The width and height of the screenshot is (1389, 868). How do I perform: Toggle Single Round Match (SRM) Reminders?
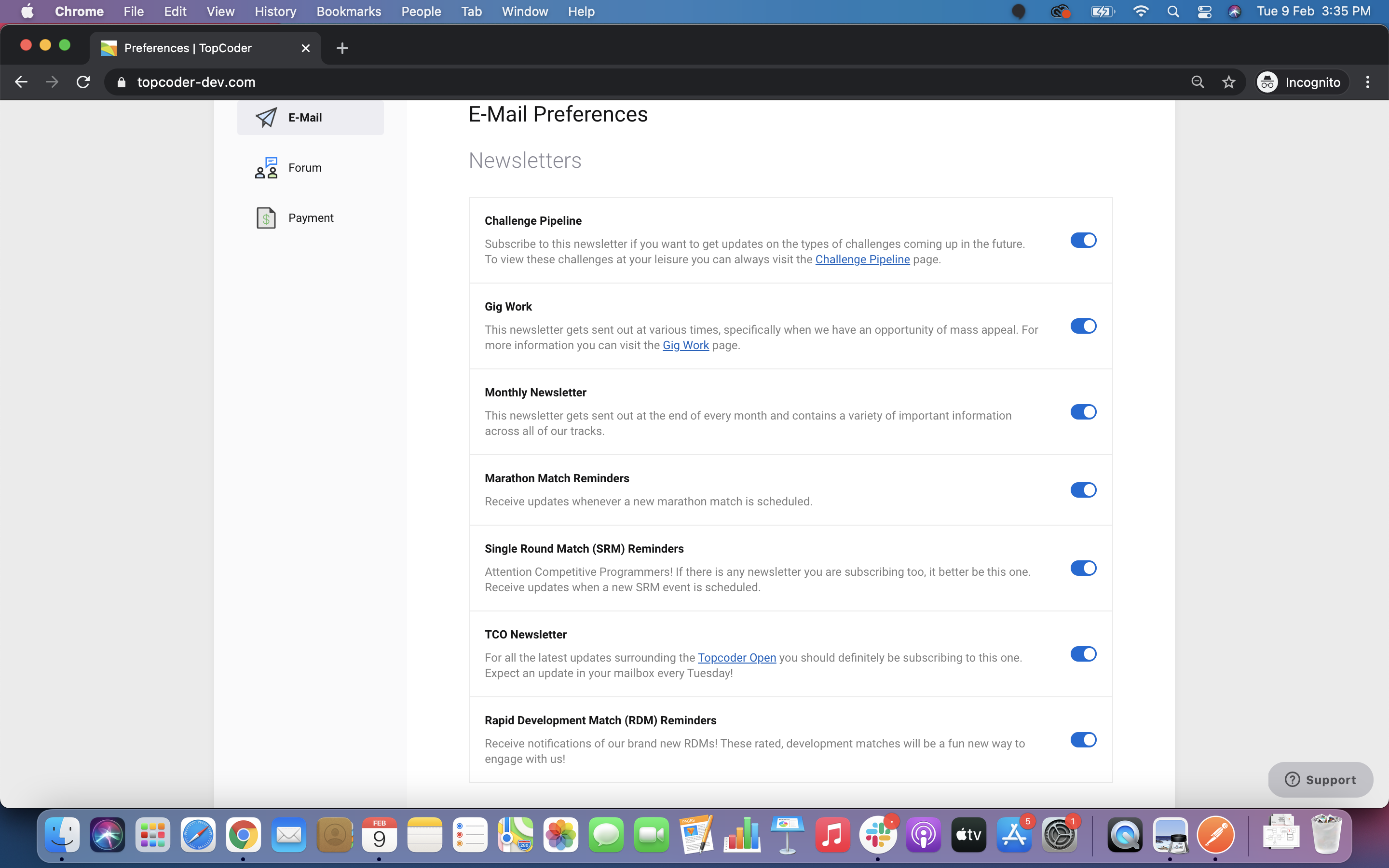coord(1084,568)
